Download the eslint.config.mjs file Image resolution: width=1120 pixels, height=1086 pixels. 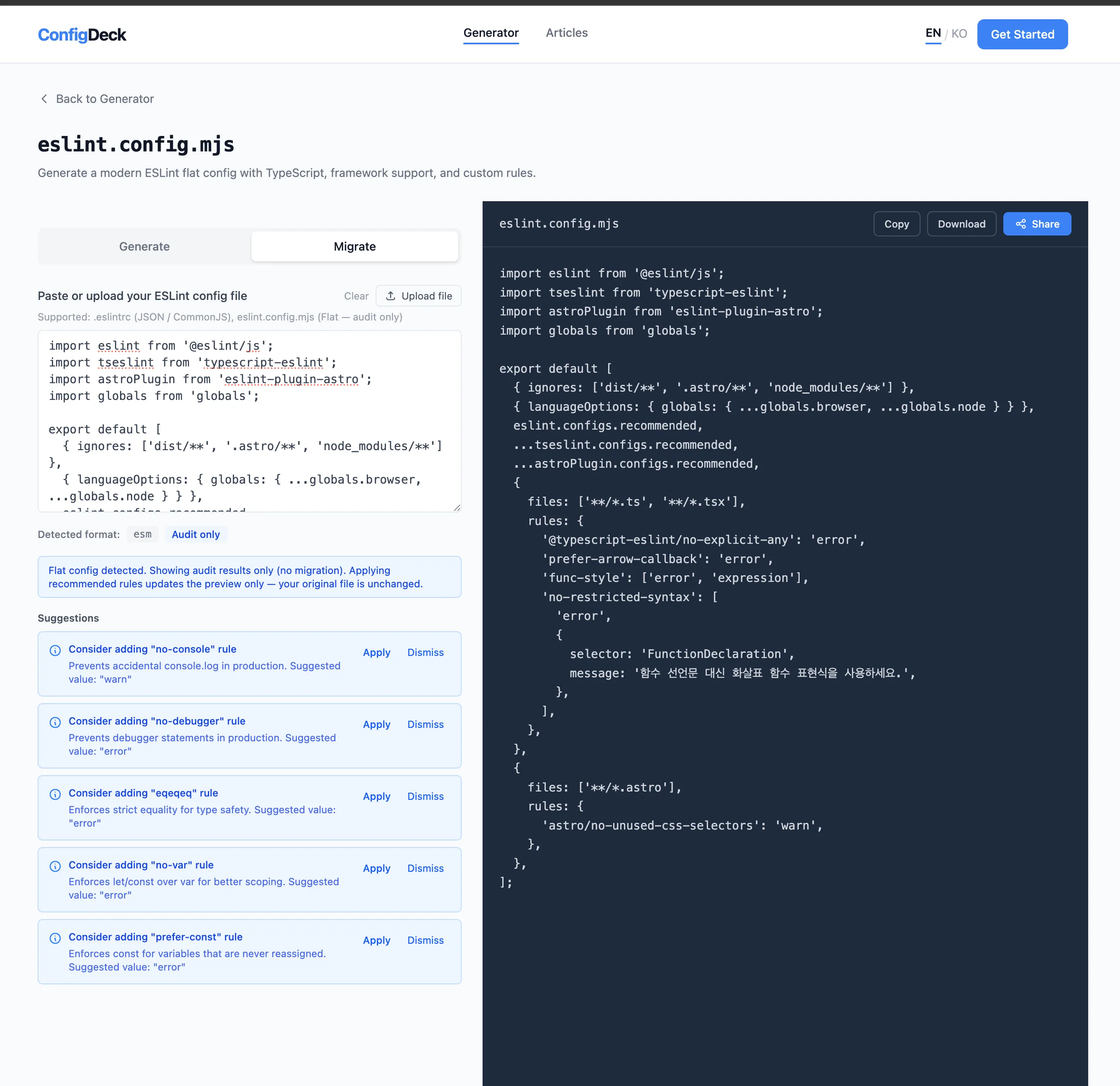coord(961,224)
